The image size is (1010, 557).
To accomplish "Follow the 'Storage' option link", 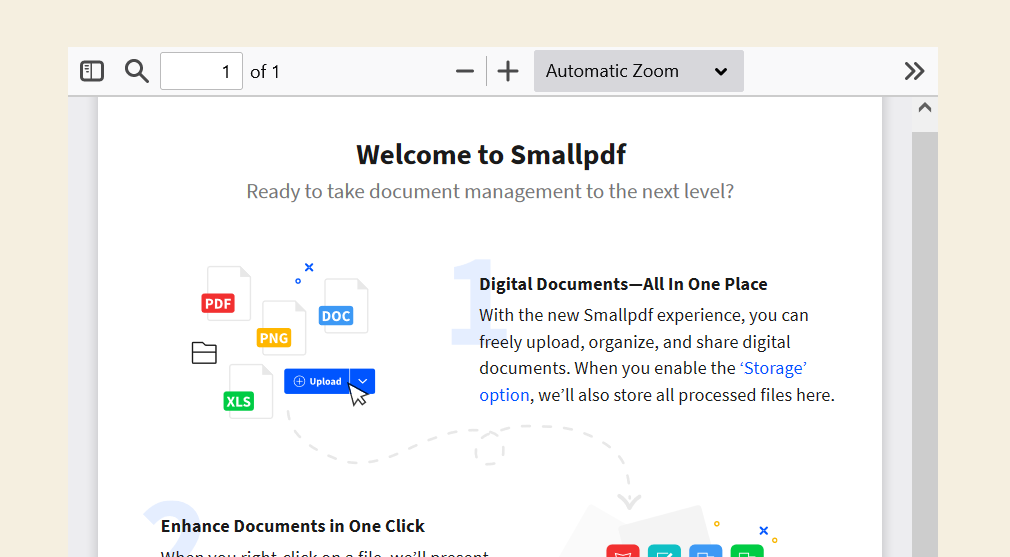I will 643,381.
